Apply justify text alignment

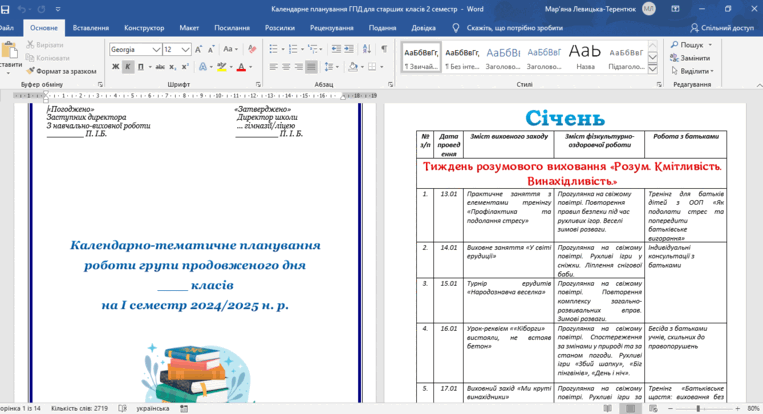click(311, 67)
